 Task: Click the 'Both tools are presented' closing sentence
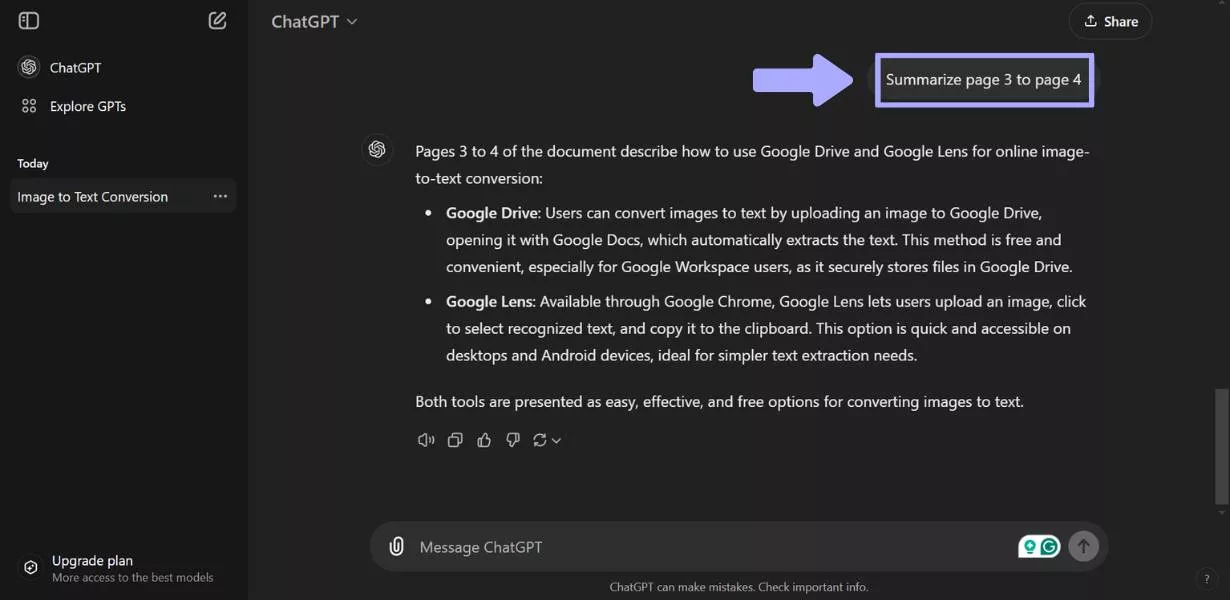pyautogui.click(x=719, y=402)
